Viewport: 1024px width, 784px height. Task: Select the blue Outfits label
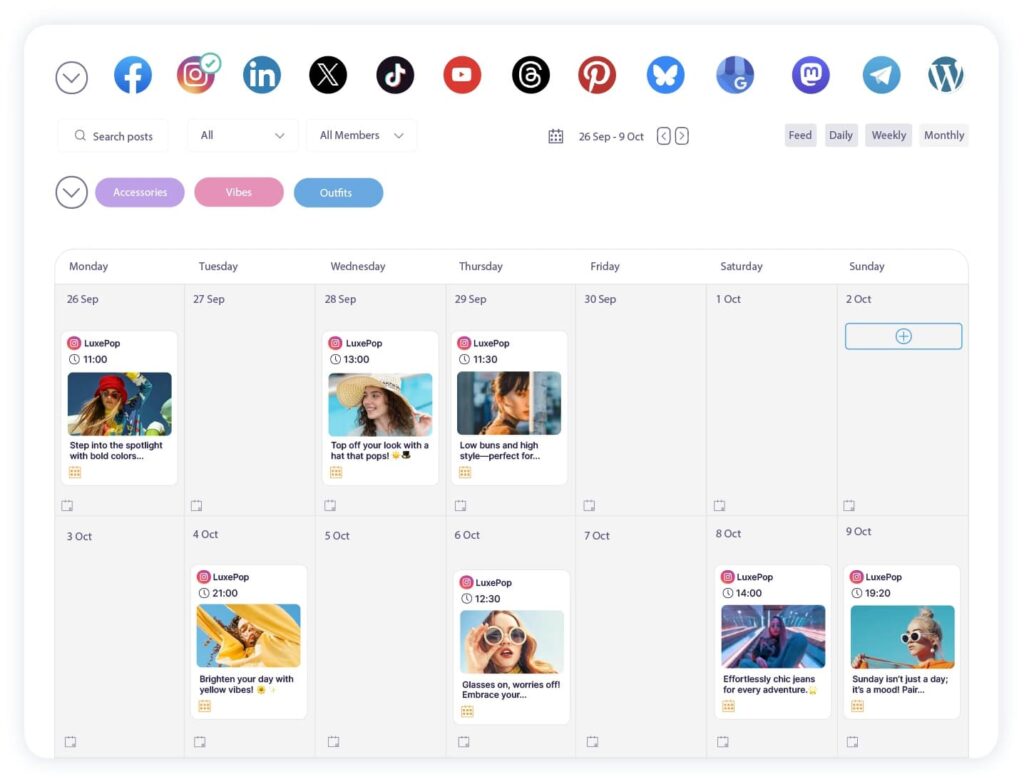click(x=338, y=193)
